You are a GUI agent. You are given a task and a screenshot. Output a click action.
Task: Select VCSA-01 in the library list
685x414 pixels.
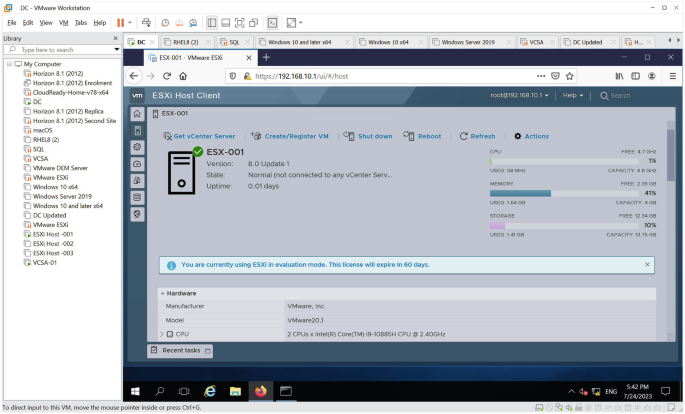(45, 262)
